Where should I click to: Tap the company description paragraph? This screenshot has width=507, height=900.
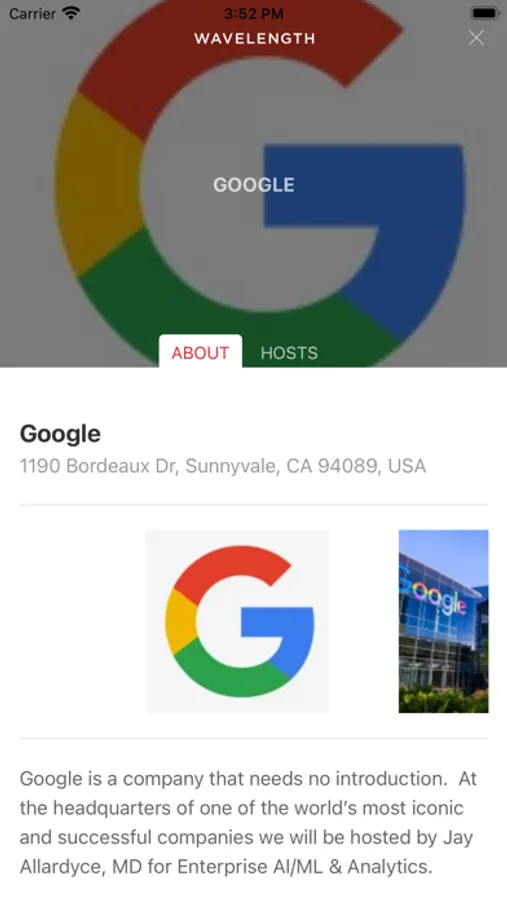tap(249, 822)
